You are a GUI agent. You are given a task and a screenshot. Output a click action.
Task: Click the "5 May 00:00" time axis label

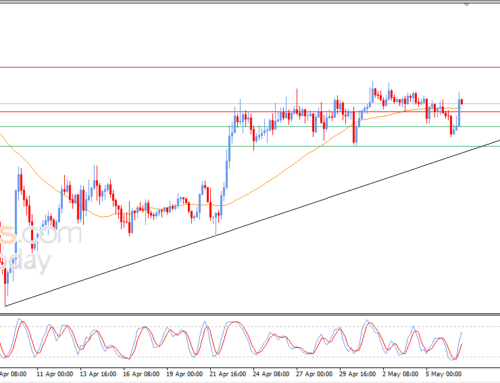(444, 374)
